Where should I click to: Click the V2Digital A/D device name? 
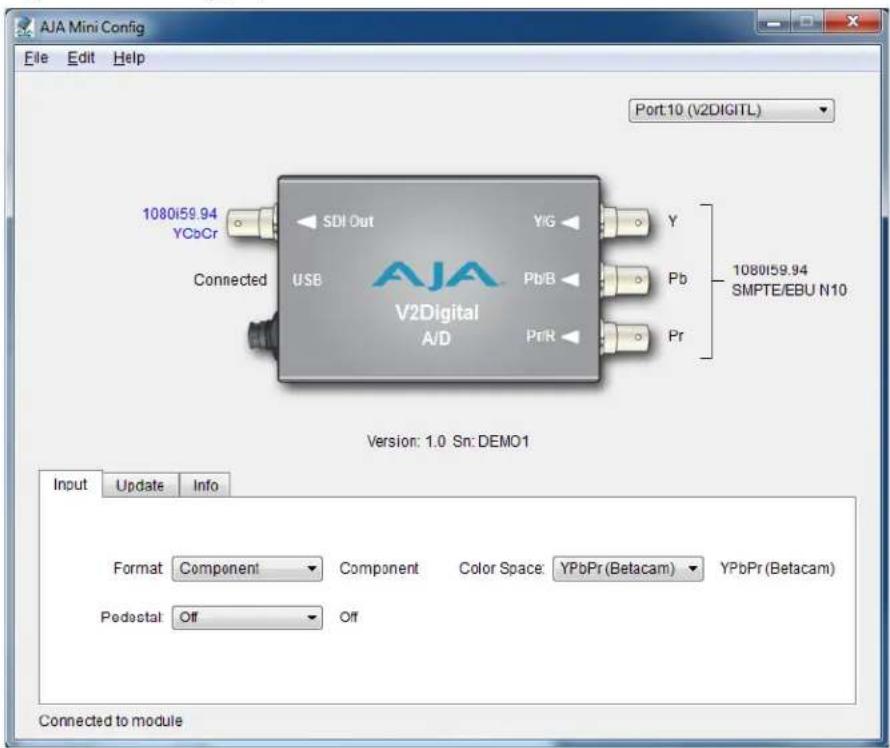pyautogui.click(x=436, y=325)
